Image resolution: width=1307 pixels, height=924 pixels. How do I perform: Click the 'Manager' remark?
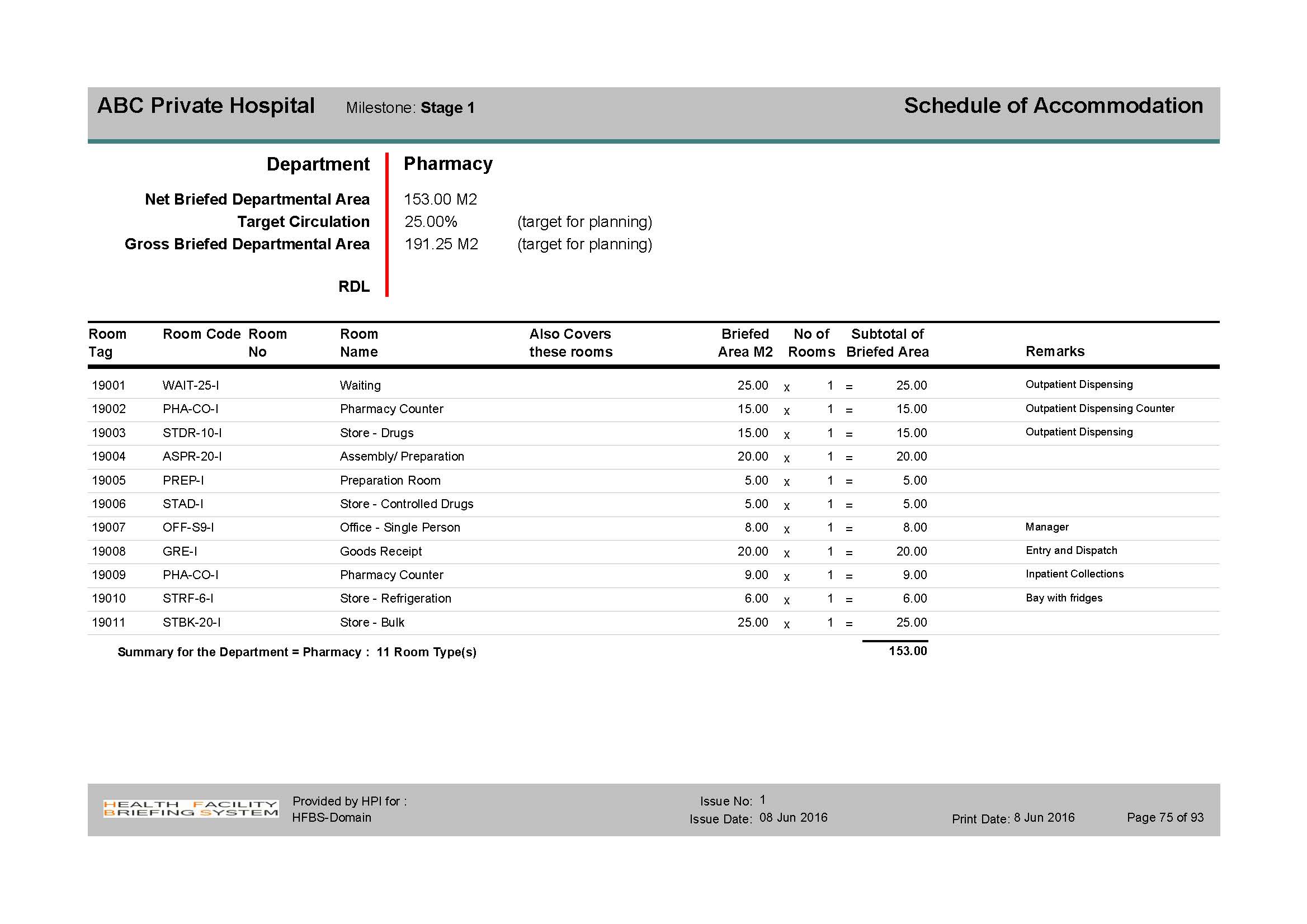[x=1048, y=528]
